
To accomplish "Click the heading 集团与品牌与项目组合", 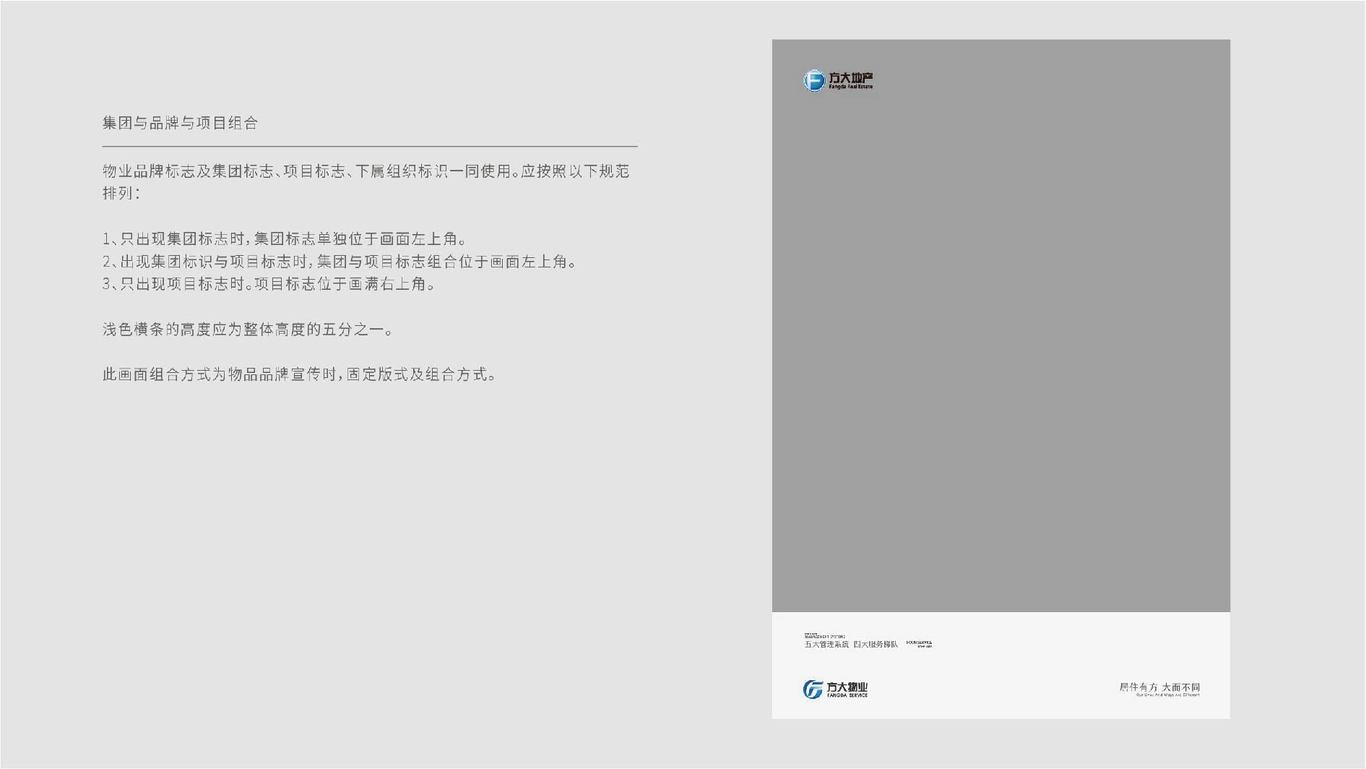I will [180, 123].
